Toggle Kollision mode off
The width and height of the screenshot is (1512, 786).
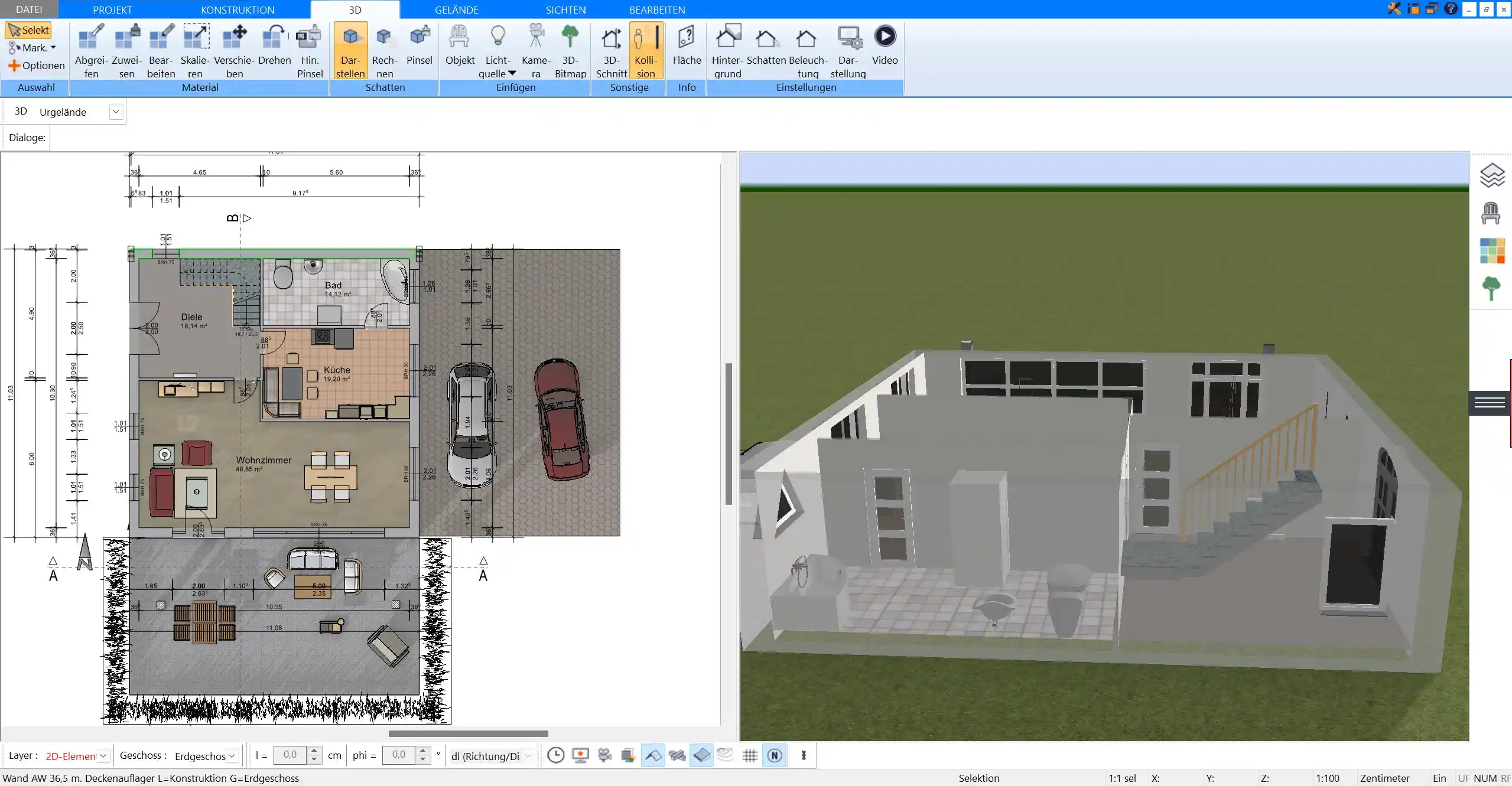tap(646, 51)
